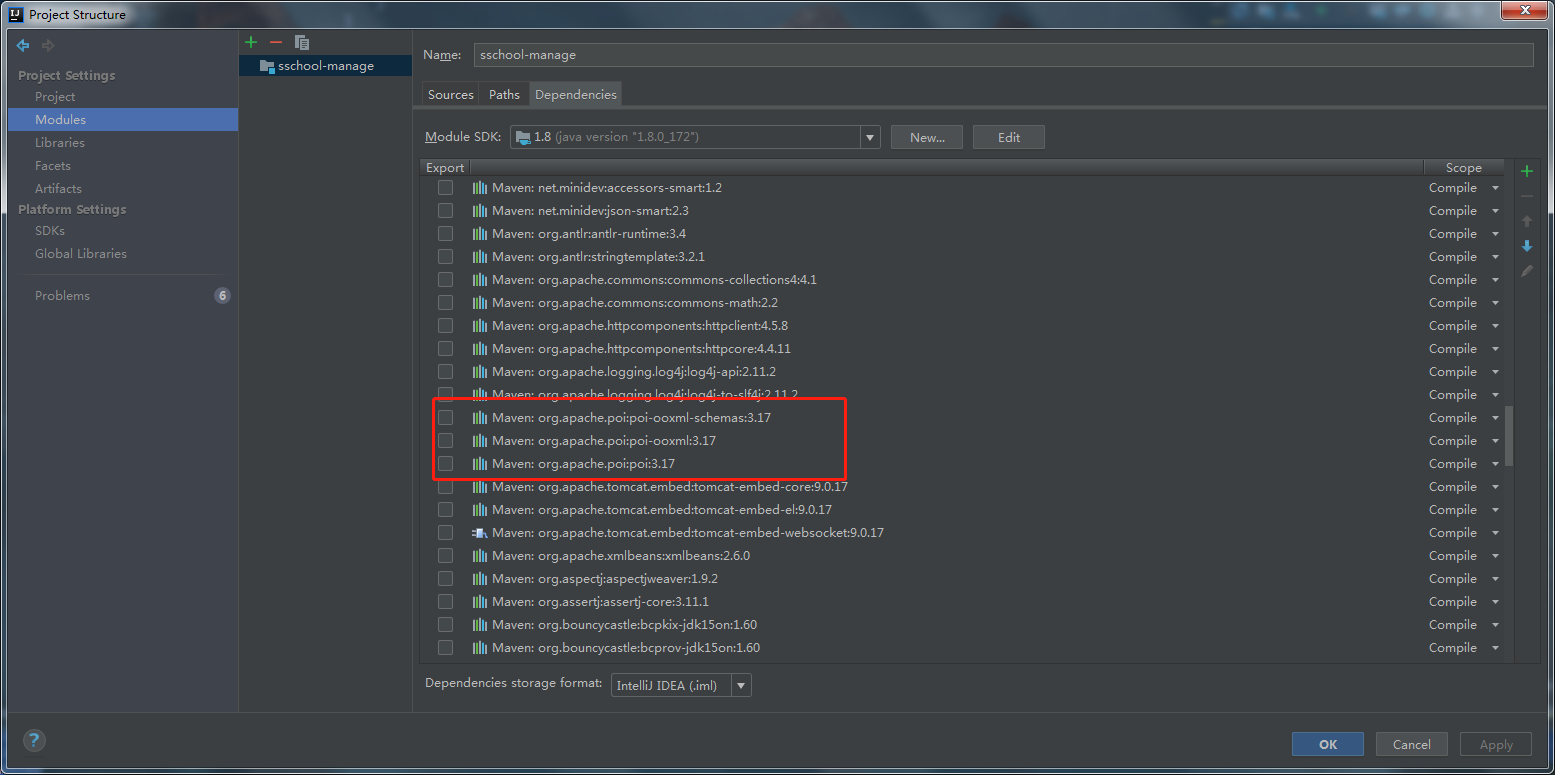This screenshot has height=775, width=1555.
Task: Copy the selected module icon
Action: (x=302, y=42)
